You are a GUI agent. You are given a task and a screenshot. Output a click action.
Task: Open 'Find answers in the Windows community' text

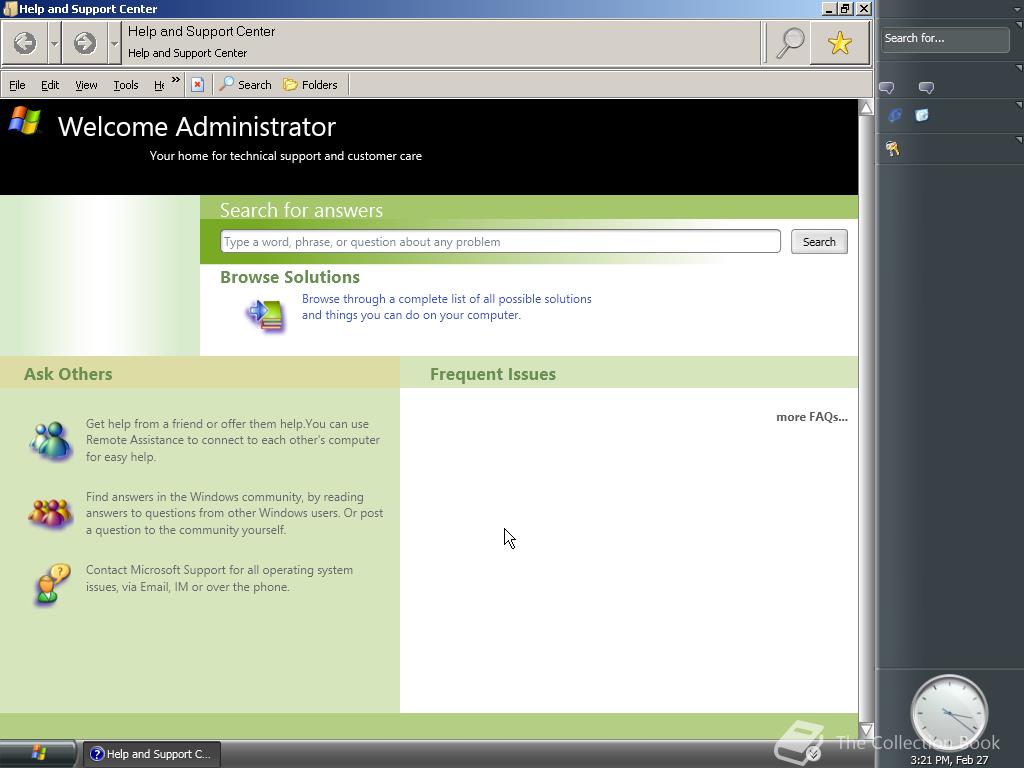[234, 513]
